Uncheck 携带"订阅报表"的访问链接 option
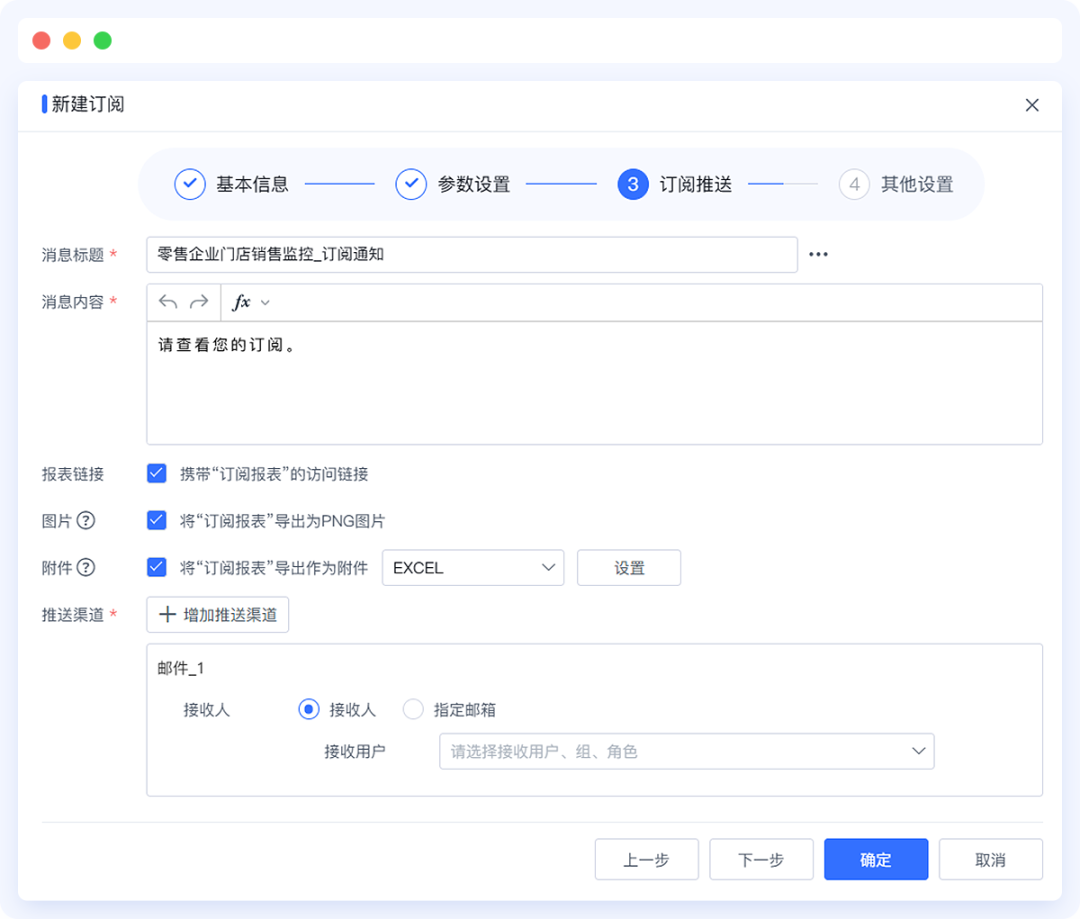The height and width of the screenshot is (919, 1080). (x=156, y=473)
